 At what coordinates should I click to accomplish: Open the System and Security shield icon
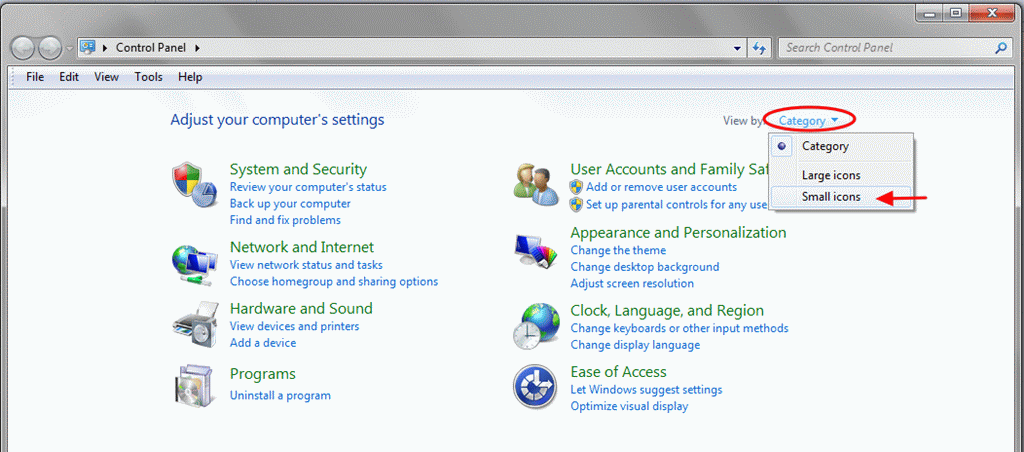[196, 184]
